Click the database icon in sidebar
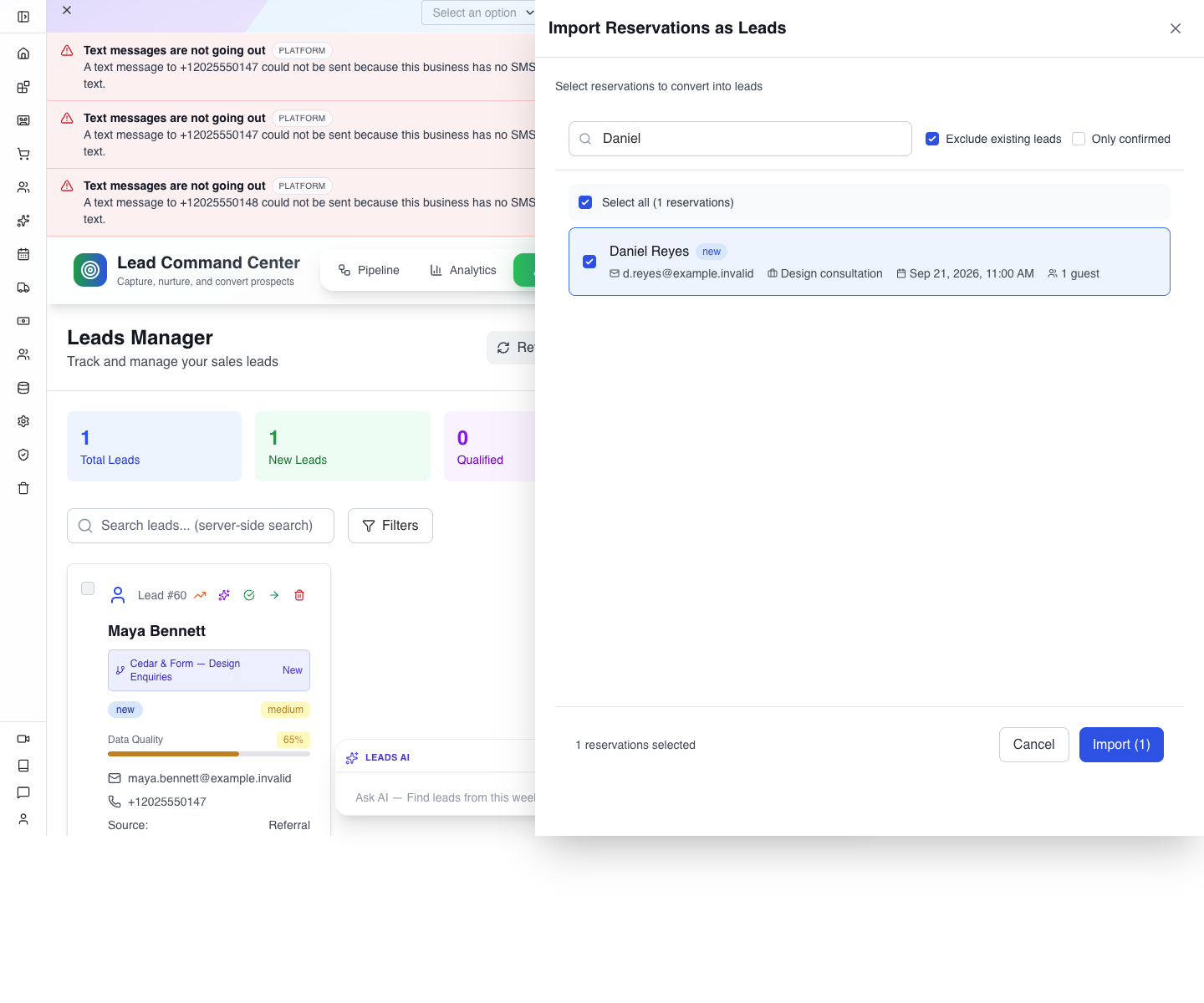The width and height of the screenshot is (1204, 1003). [x=23, y=388]
